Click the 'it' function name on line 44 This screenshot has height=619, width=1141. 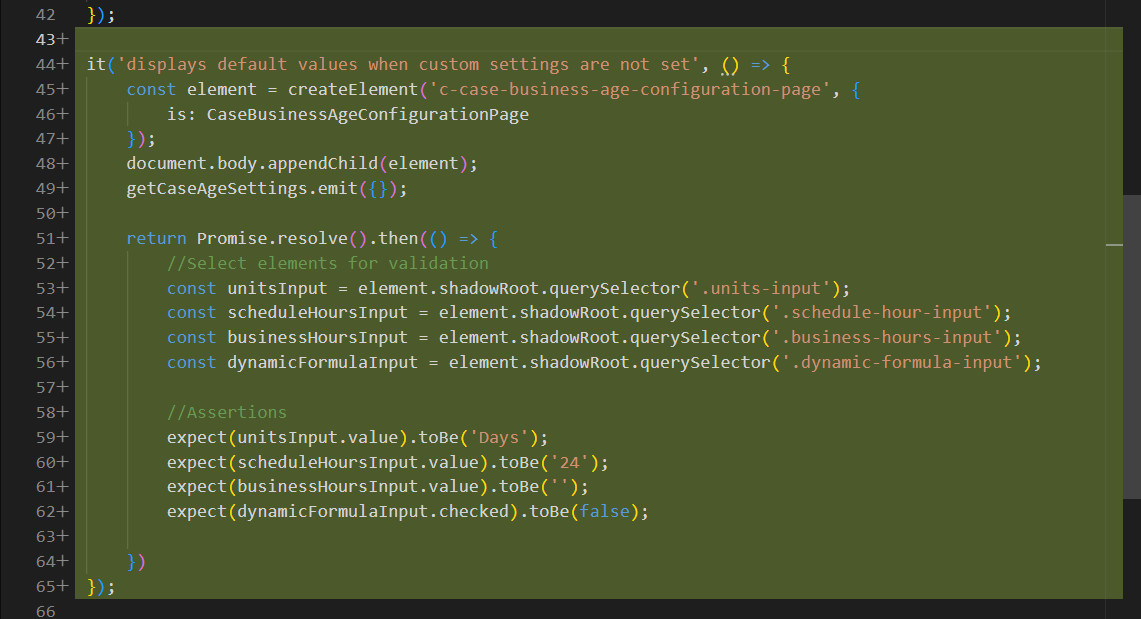pyautogui.click(x=96, y=65)
